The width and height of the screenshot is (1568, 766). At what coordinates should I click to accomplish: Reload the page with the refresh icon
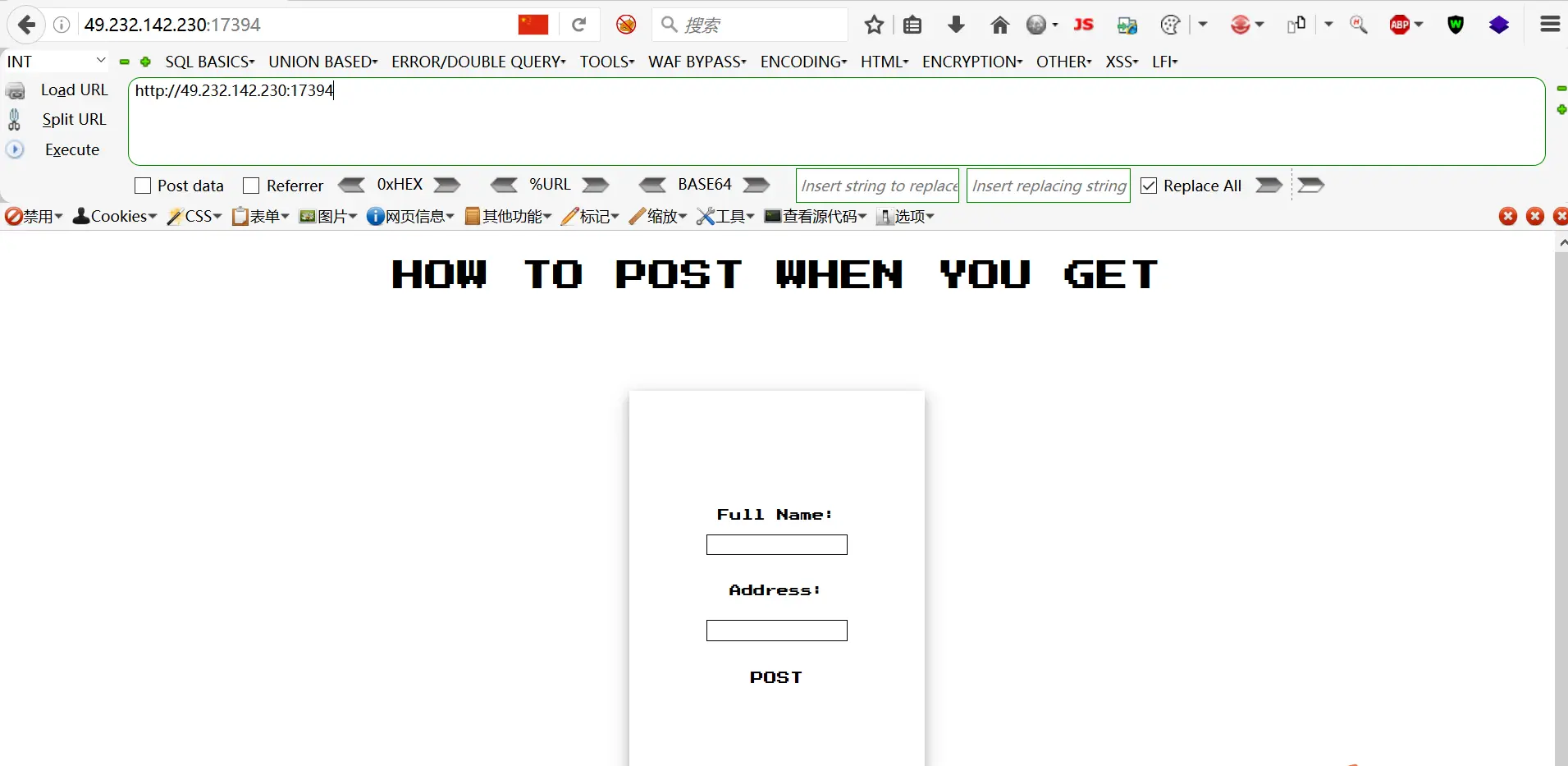[x=578, y=25]
